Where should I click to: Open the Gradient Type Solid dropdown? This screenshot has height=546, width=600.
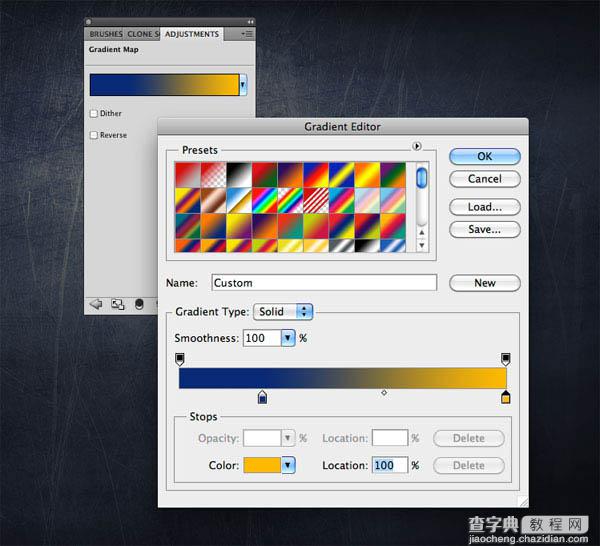[283, 311]
